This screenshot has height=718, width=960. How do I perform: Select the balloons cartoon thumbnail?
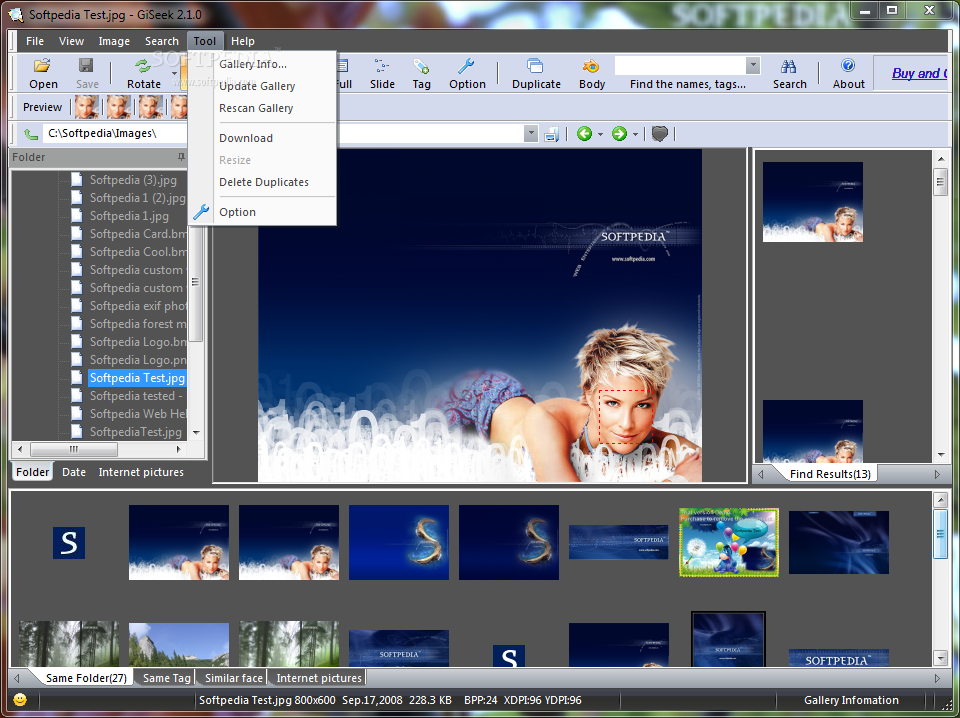point(729,542)
